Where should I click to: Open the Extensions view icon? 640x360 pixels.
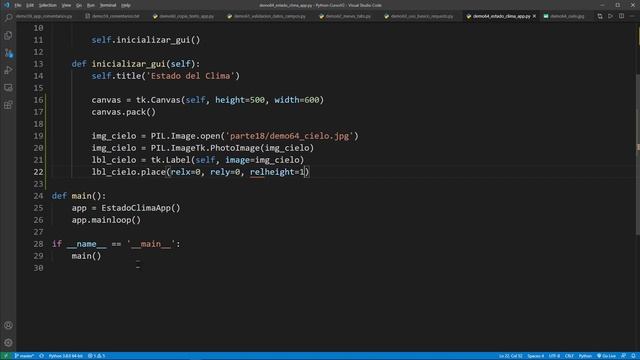pyautogui.click(x=8, y=105)
